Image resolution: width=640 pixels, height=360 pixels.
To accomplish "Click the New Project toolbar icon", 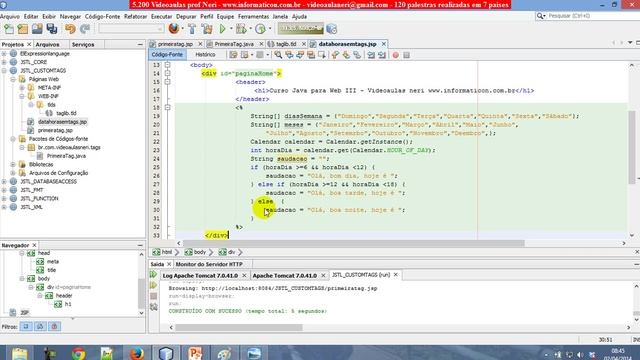I will [23, 29].
